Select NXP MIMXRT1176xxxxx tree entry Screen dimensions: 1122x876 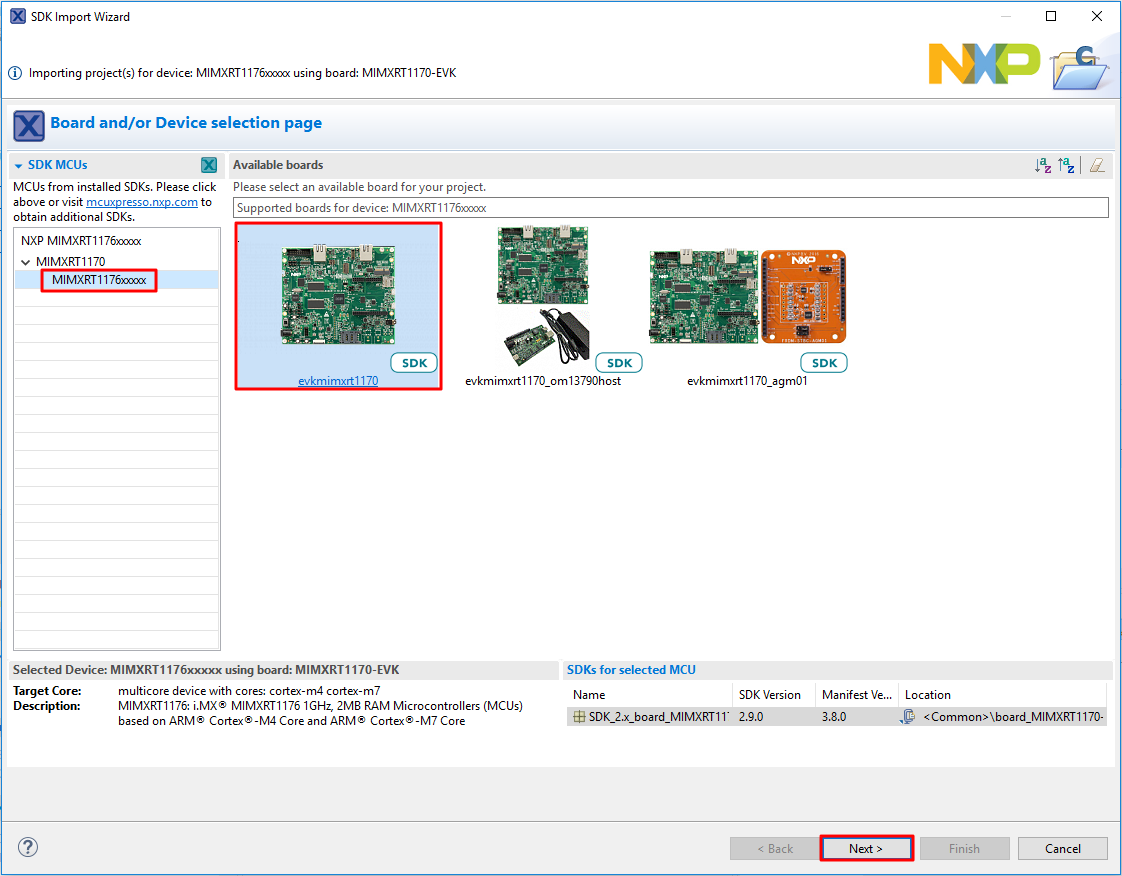pos(81,241)
